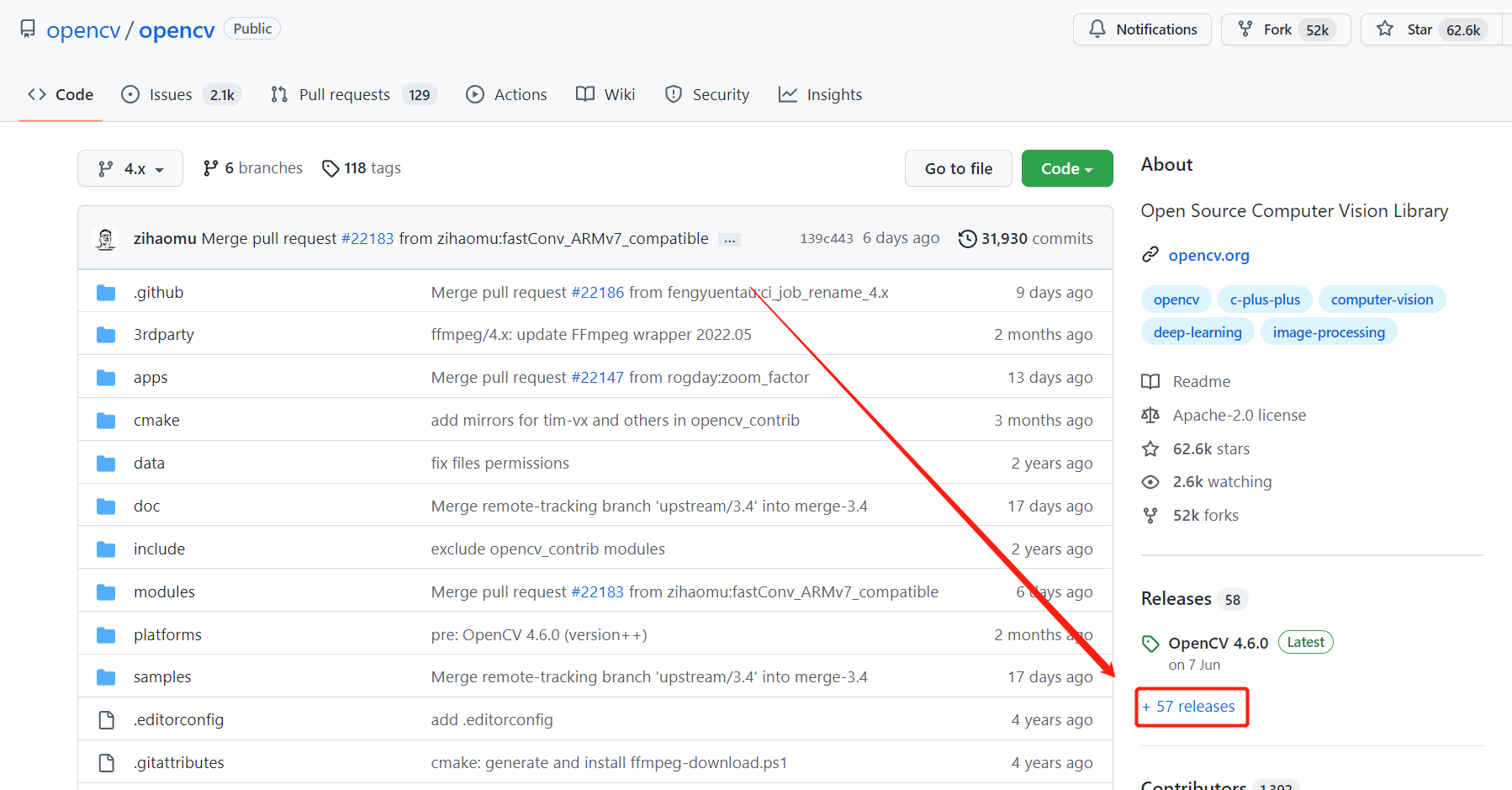Click the platforms folder icon
1512x790 pixels.
(106, 635)
